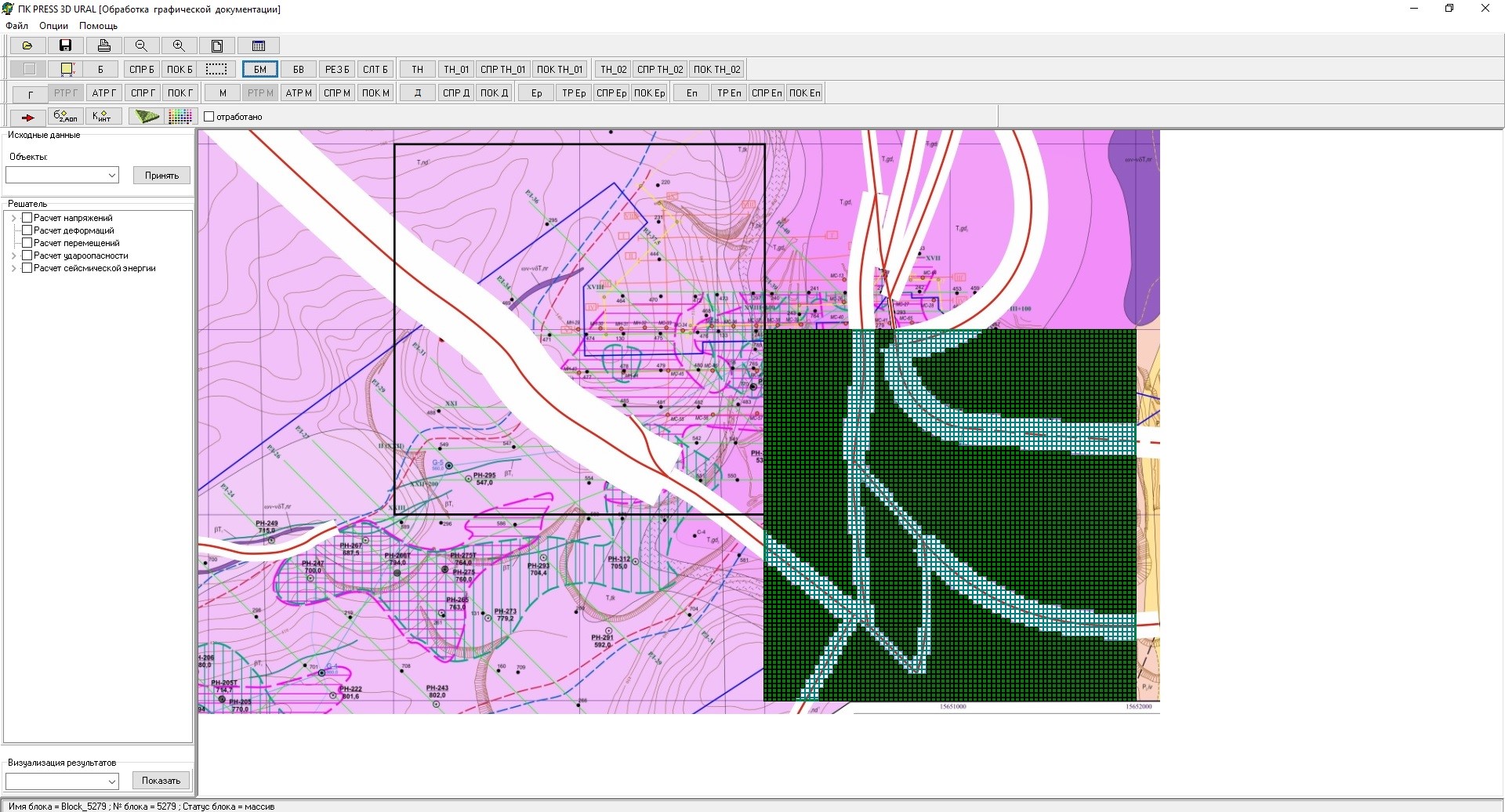
Task: Click the 'ПОК М' toolbar button
Action: pyautogui.click(x=375, y=93)
